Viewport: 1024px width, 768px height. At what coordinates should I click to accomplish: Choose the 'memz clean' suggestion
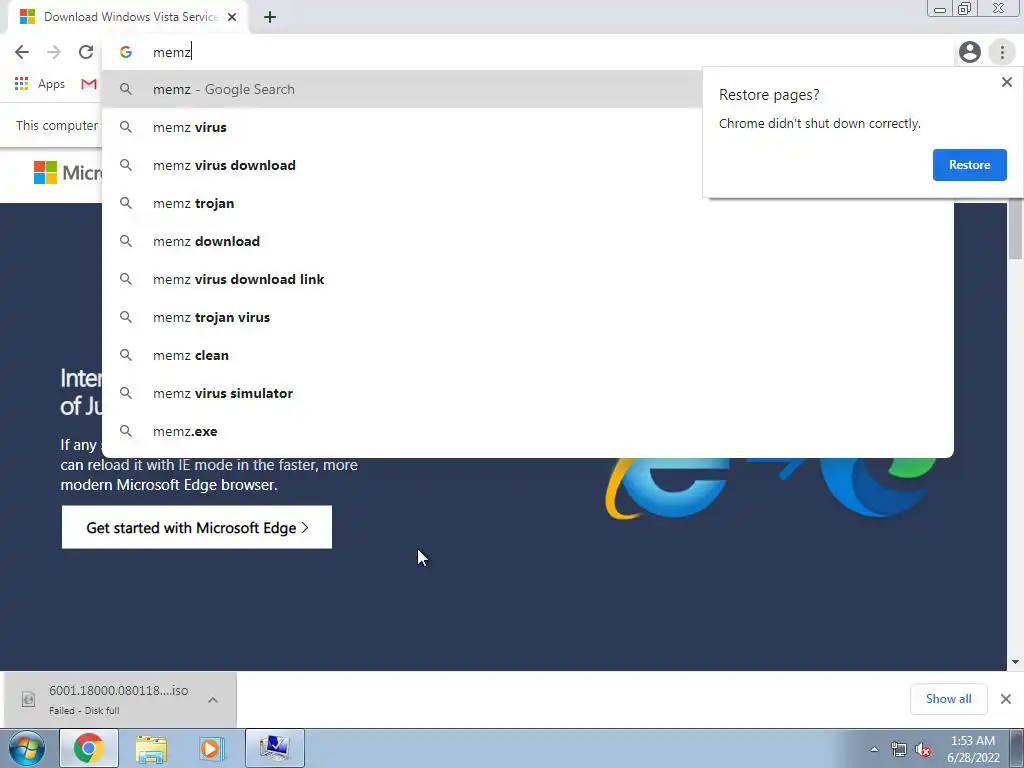(x=528, y=355)
